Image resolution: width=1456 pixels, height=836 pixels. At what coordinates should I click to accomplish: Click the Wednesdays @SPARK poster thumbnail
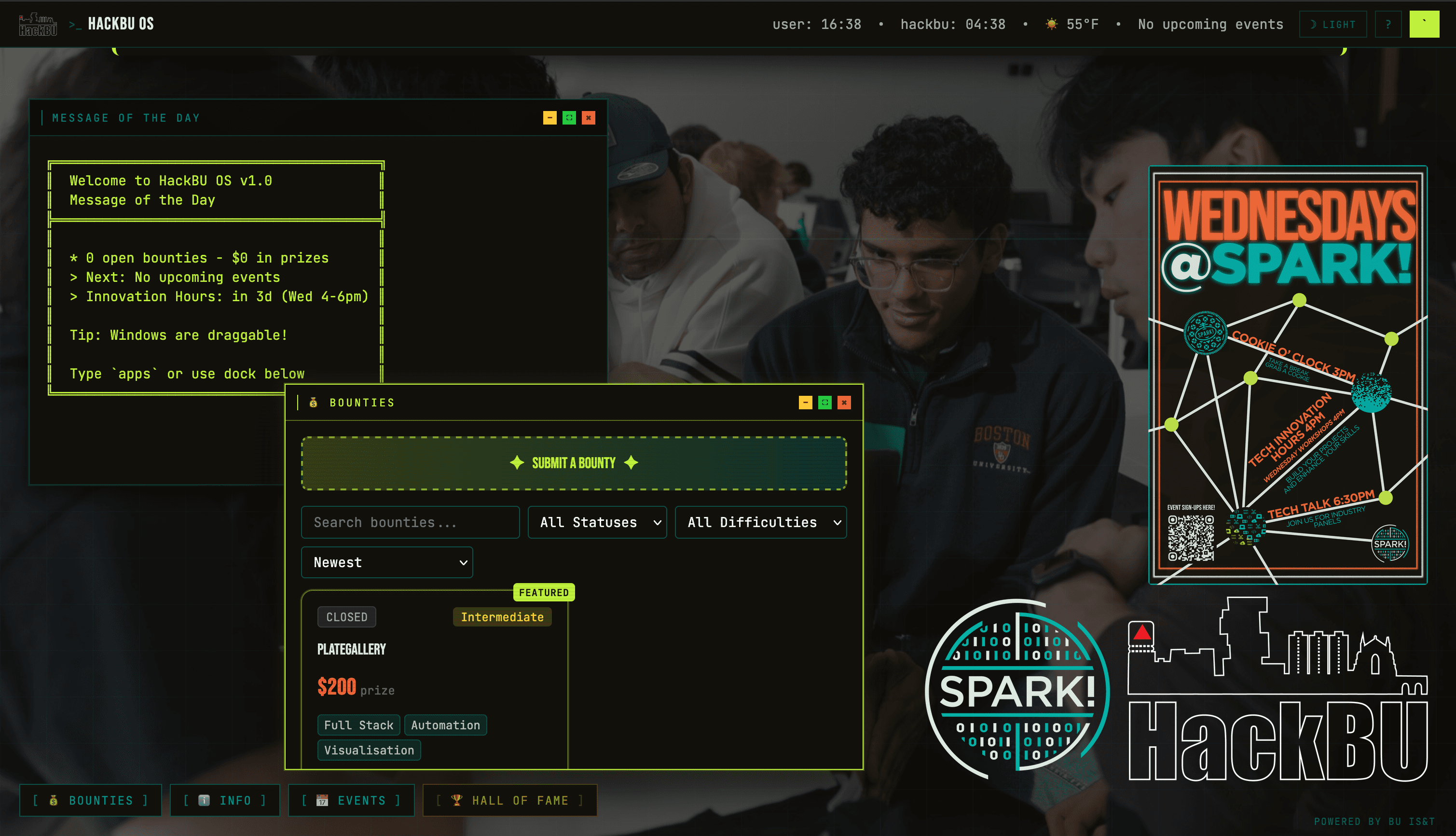pyautogui.click(x=1288, y=375)
